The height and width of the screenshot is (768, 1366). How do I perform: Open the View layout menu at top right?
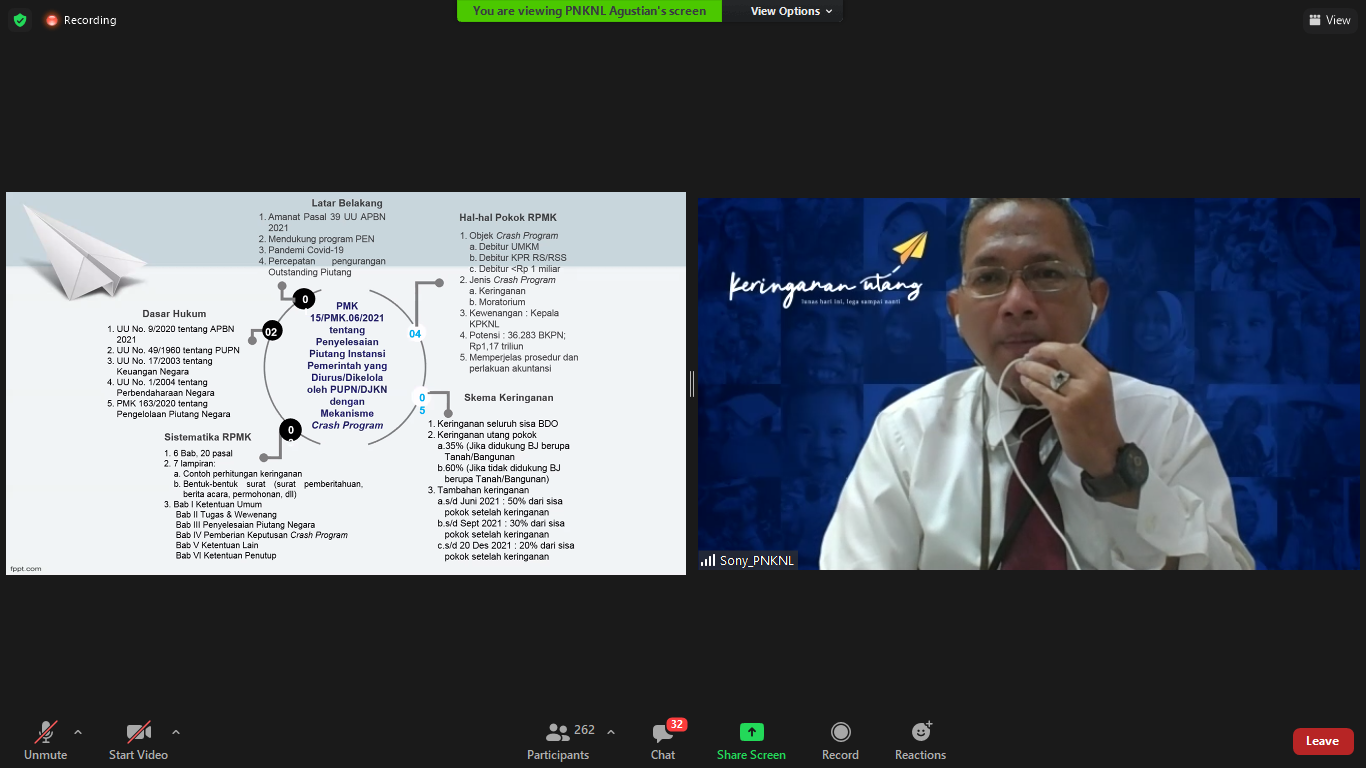coord(1329,20)
